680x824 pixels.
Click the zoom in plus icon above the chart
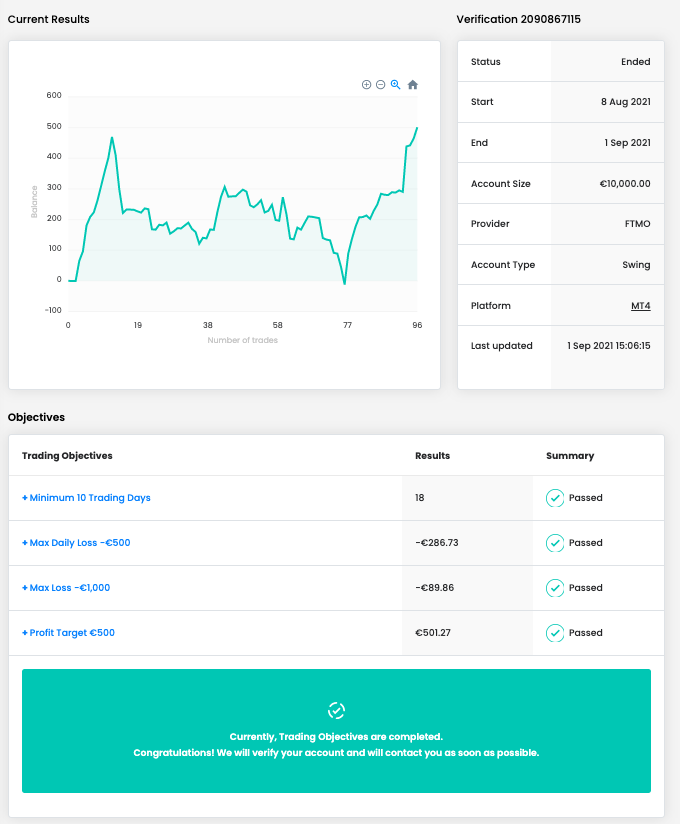coord(366,85)
